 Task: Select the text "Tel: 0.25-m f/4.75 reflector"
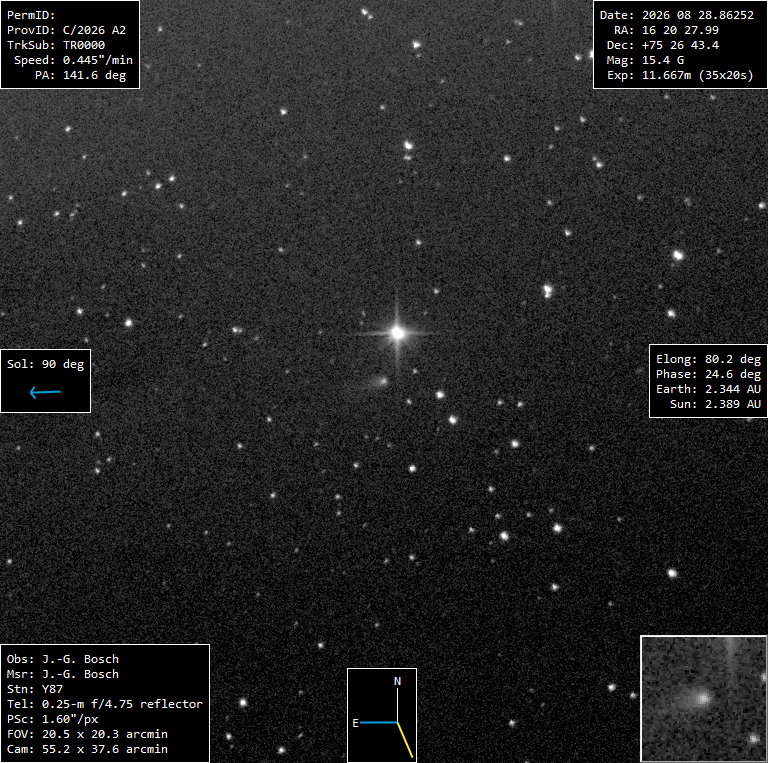[105, 704]
